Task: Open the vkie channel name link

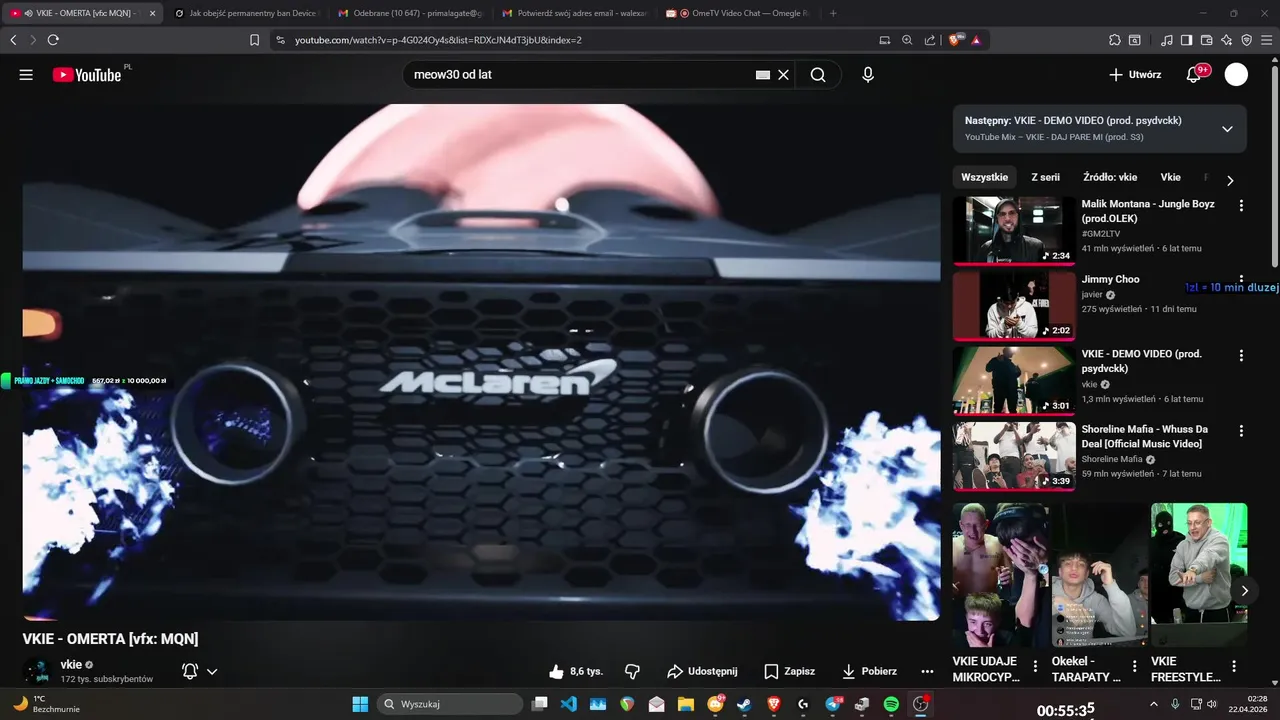Action: (71, 664)
